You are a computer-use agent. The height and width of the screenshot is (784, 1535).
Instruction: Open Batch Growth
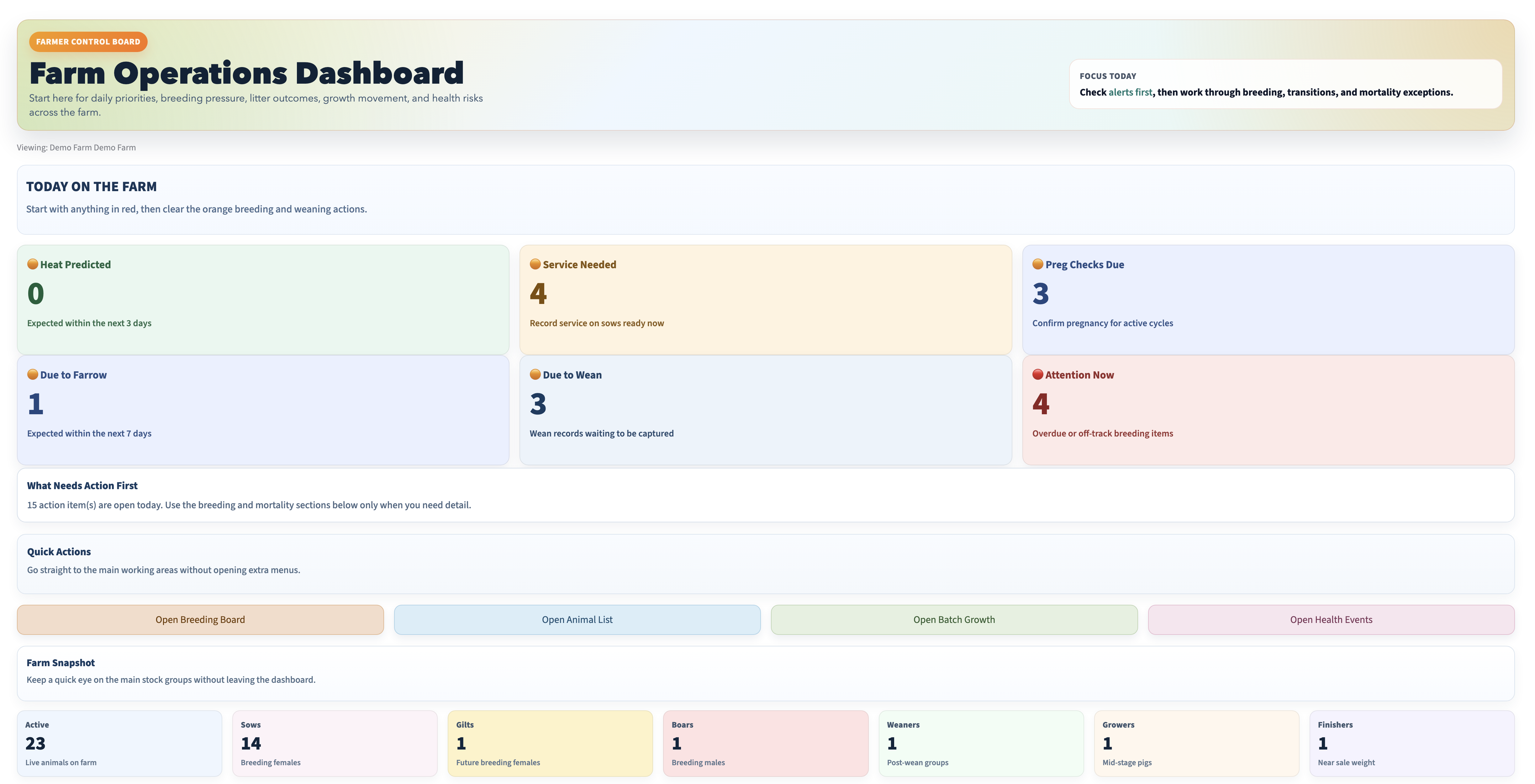pos(954,619)
